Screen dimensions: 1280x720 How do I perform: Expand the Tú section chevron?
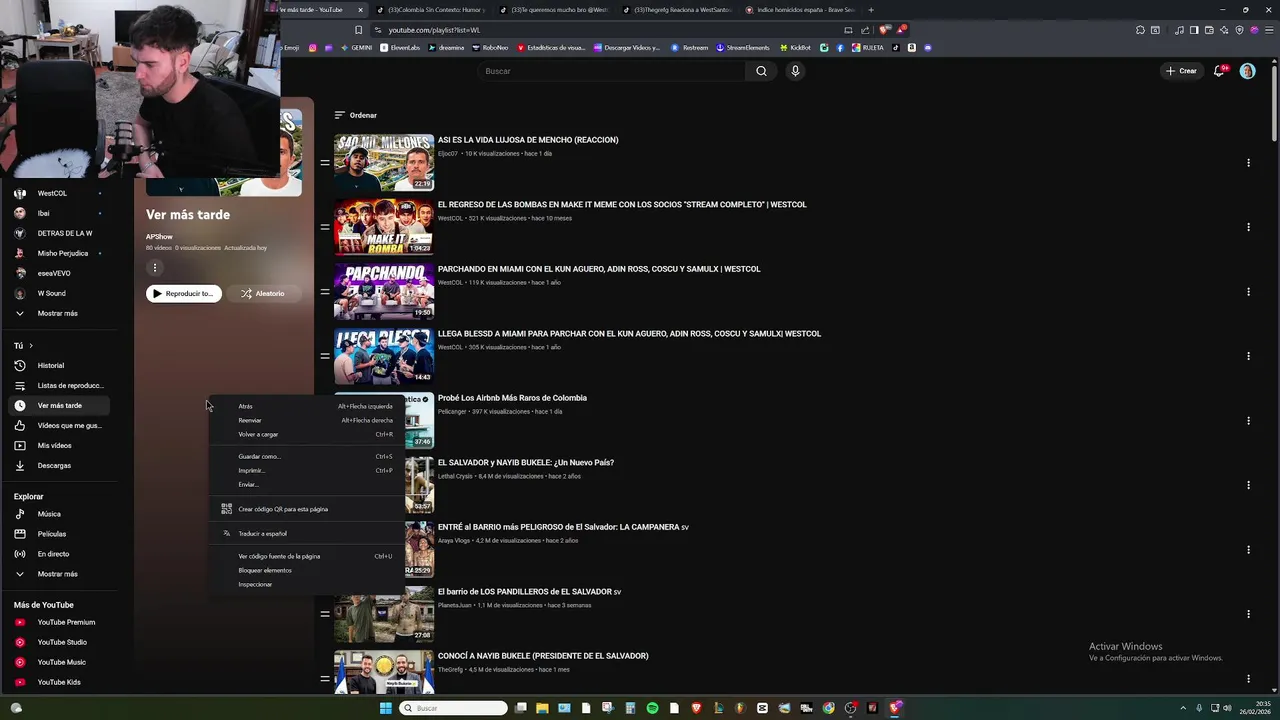[31, 346]
